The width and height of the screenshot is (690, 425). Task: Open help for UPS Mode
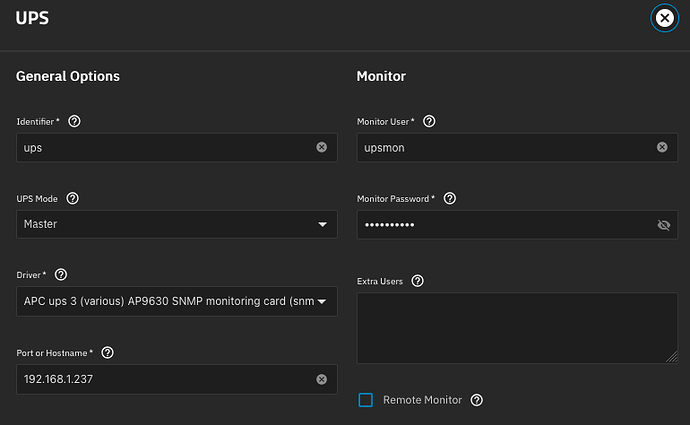click(73, 198)
